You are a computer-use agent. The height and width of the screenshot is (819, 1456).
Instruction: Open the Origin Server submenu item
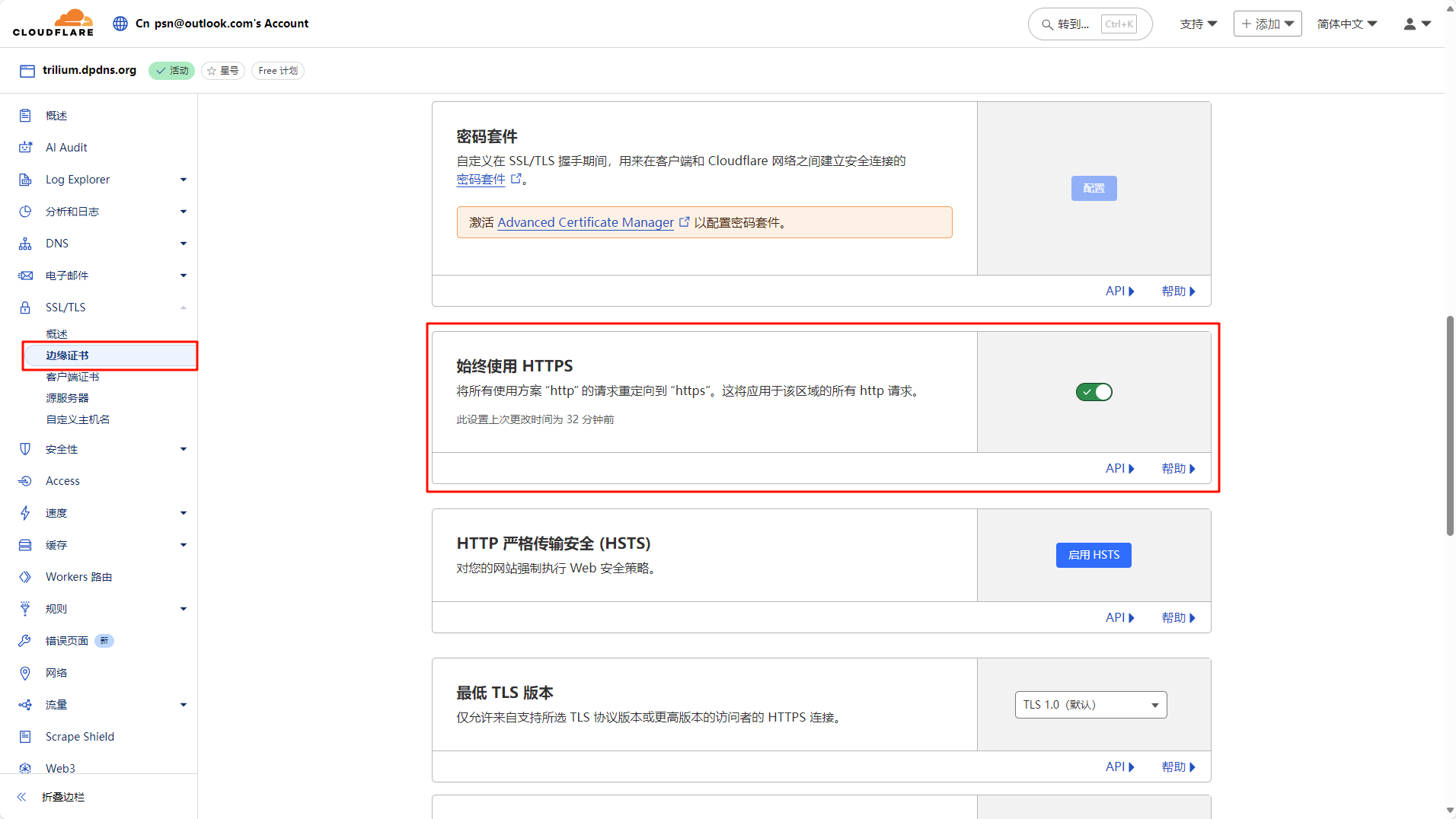click(x=67, y=398)
